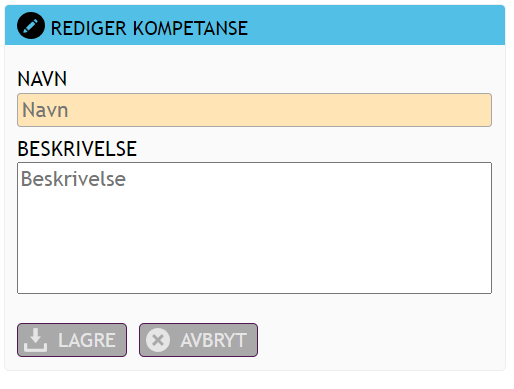Click the gray Navn placeholder text

click(45, 110)
